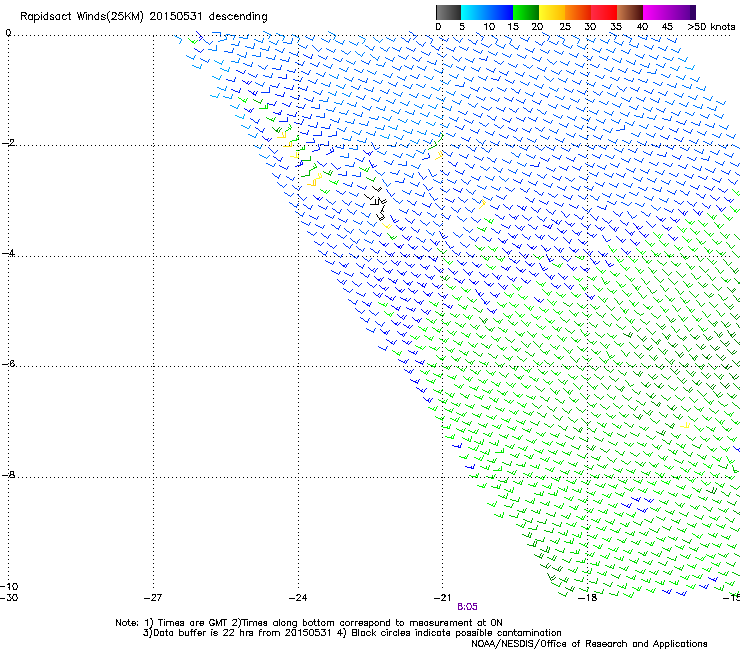
Task: Click the '15' legend scale label
Action: click(x=513, y=27)
